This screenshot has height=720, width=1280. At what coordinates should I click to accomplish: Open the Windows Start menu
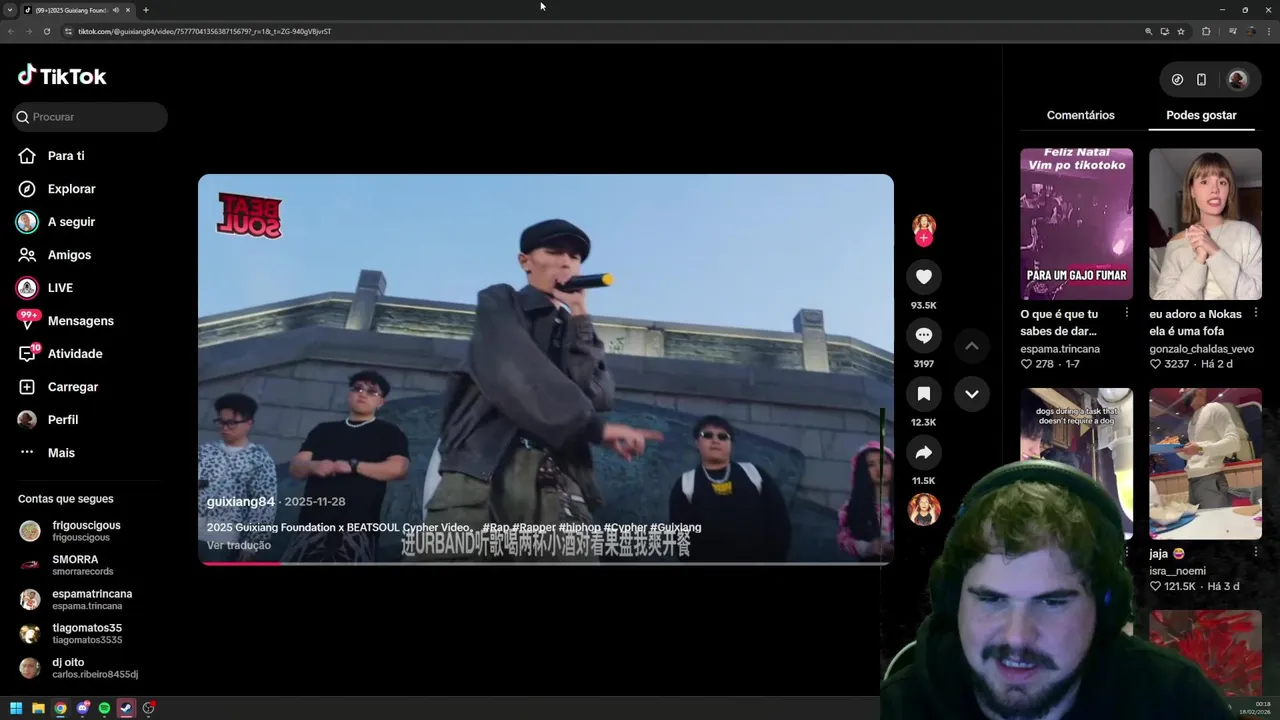(x=16, y=708)
